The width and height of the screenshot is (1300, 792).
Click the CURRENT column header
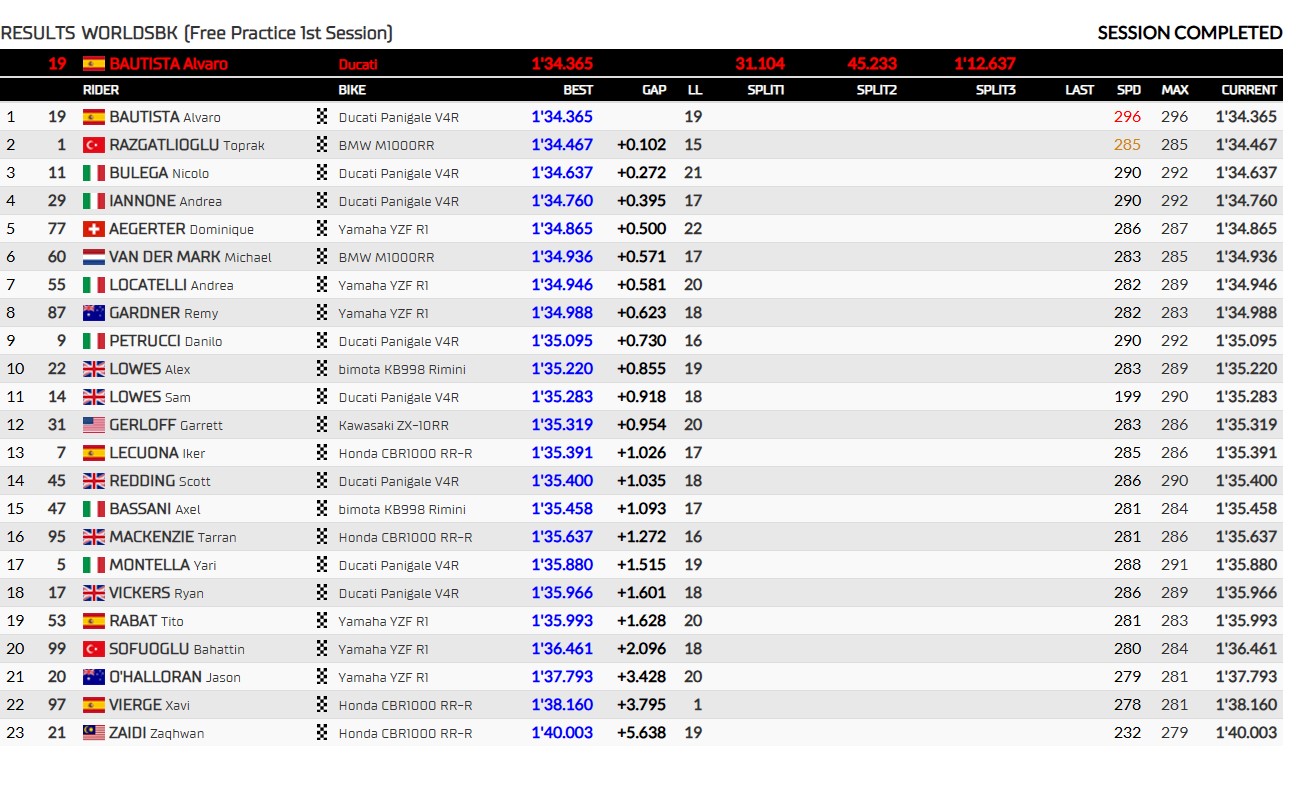pyautogui.click(x=1249, y=90)
